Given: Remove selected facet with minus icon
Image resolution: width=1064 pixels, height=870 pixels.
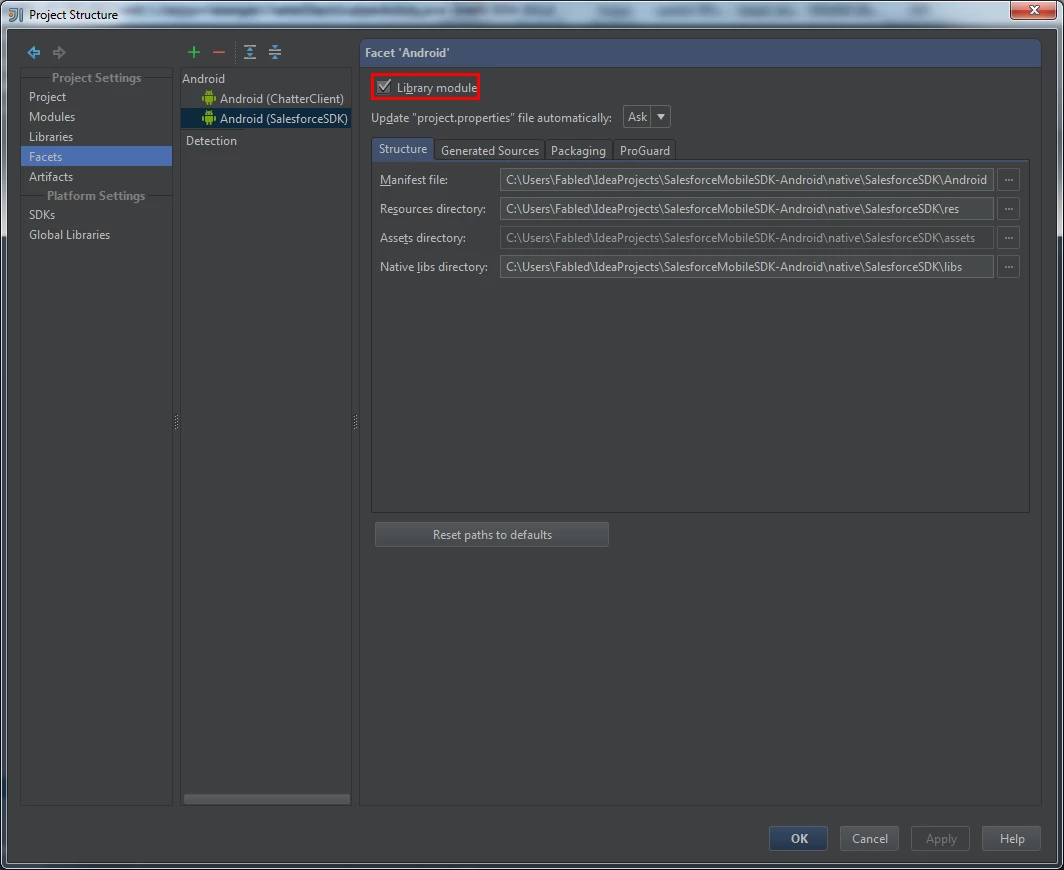Looking at the screenshot, I should 218,52.
